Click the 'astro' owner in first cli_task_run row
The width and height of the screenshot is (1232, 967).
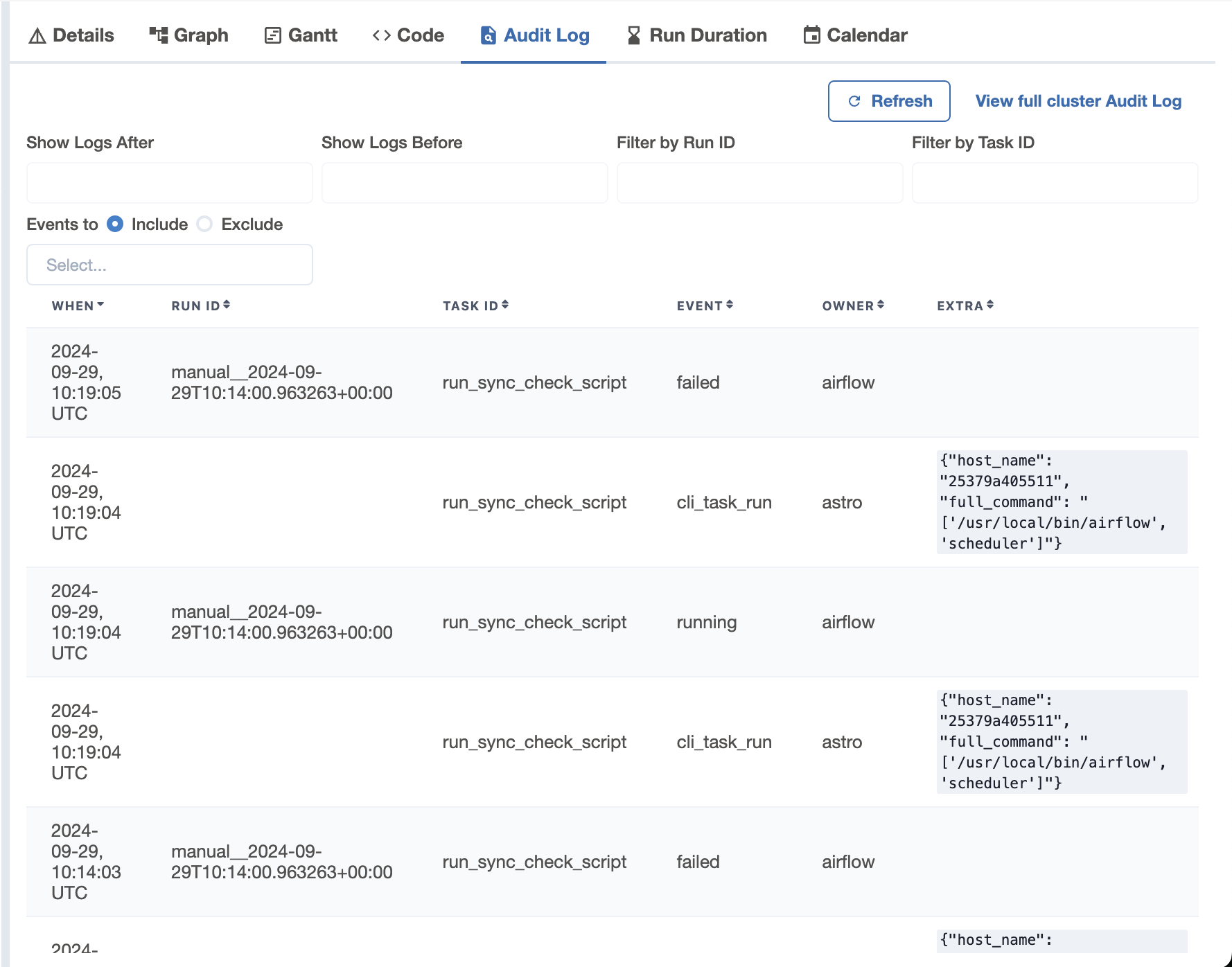pos(842,502)
